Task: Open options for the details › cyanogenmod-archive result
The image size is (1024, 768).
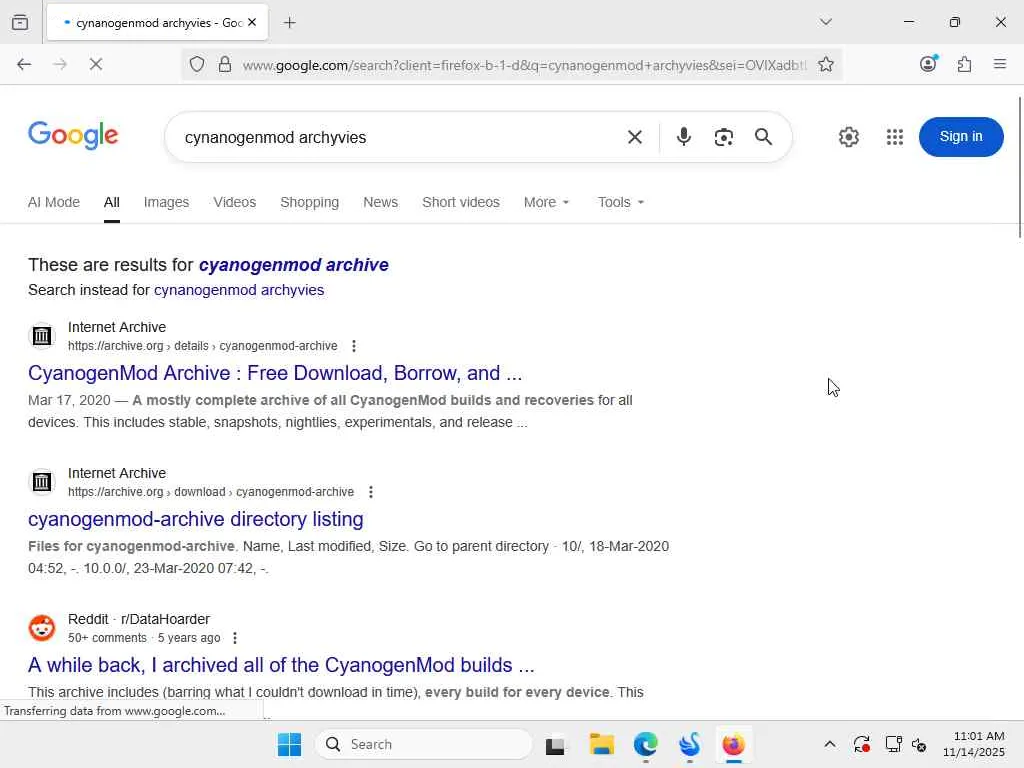Action: pyautogui.click(x=354, y=345)
